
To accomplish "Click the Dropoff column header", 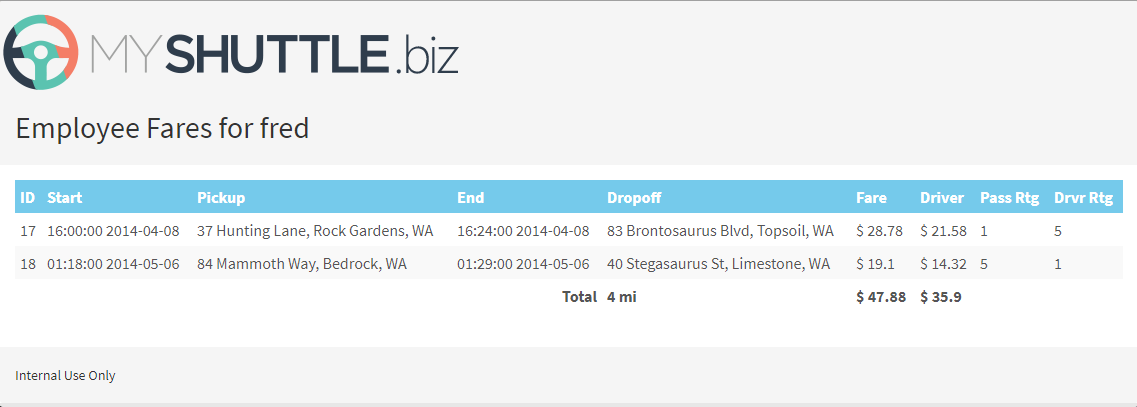I will (634, 197).
